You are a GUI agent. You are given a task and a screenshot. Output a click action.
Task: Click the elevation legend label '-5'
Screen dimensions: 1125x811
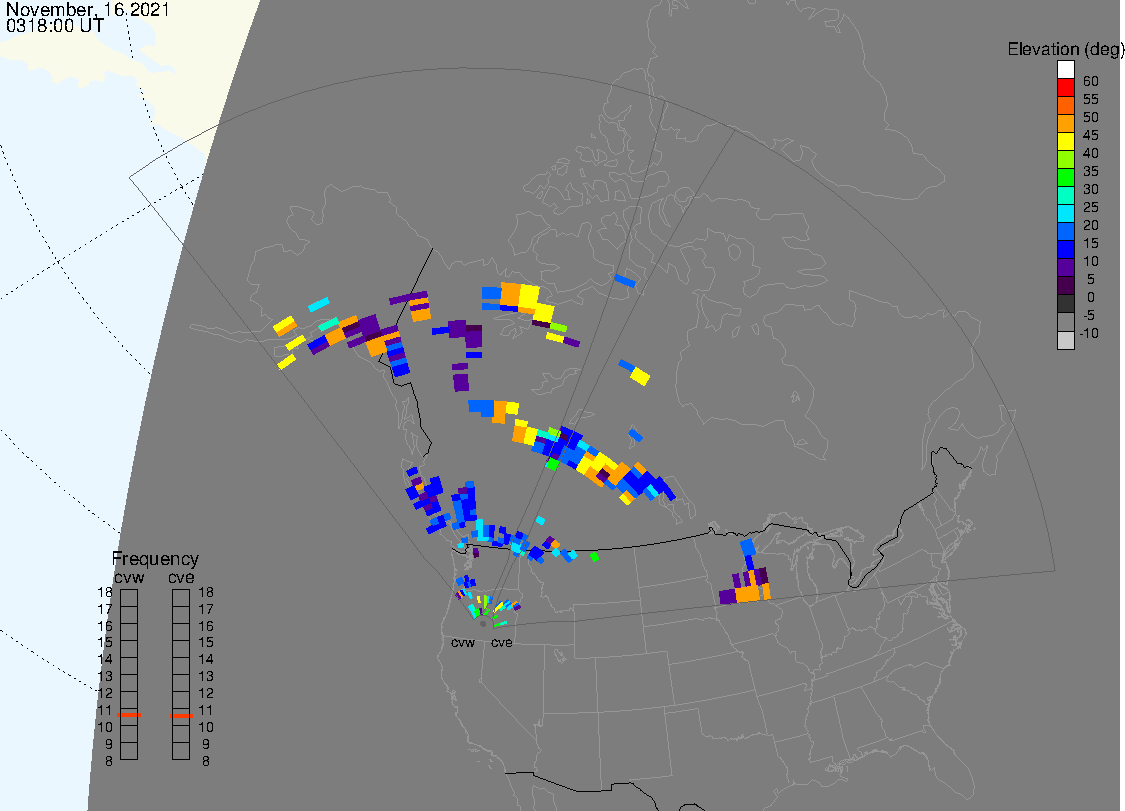pos(1089,315)
